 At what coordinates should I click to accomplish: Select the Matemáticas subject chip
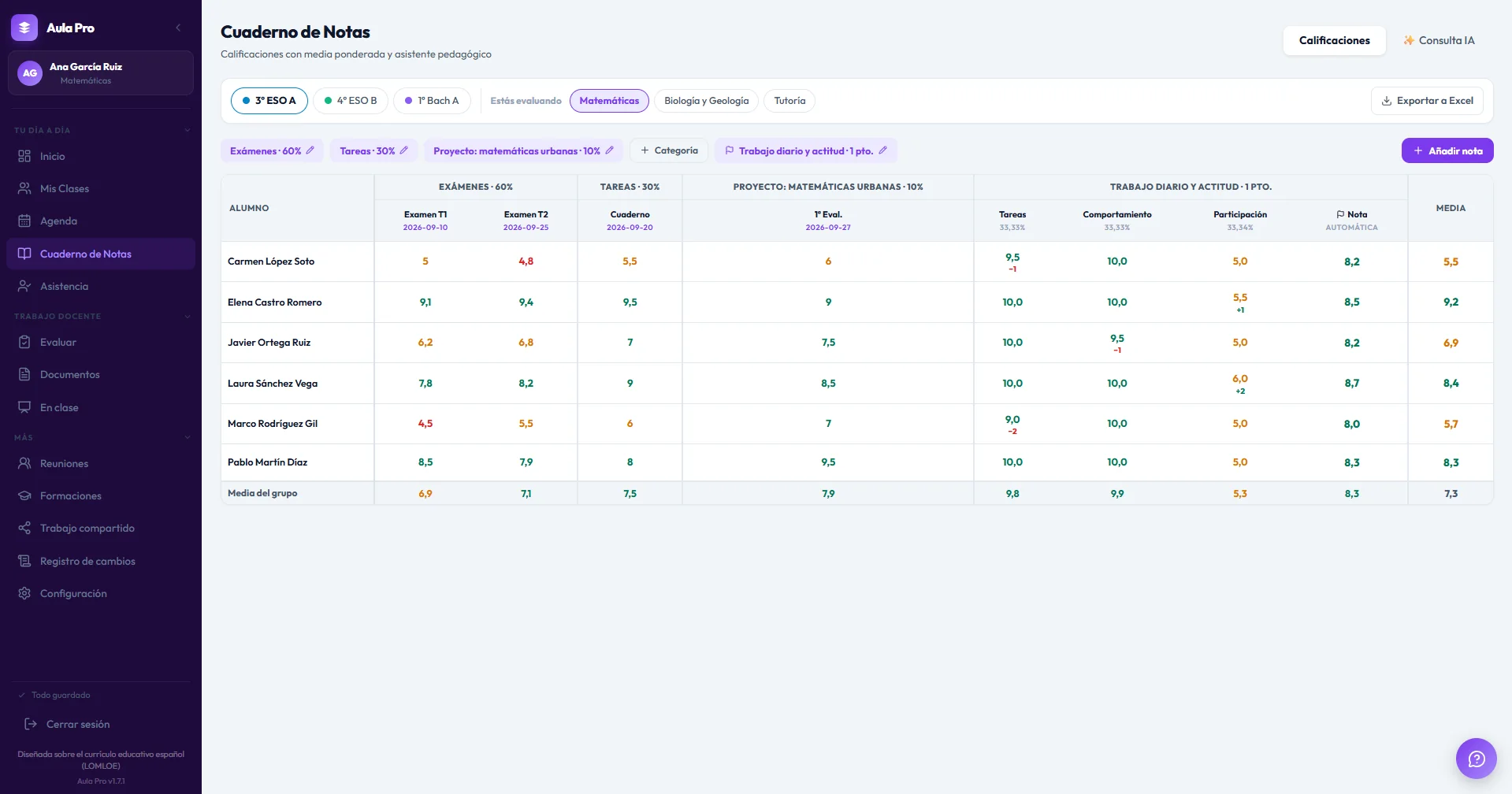609,101
